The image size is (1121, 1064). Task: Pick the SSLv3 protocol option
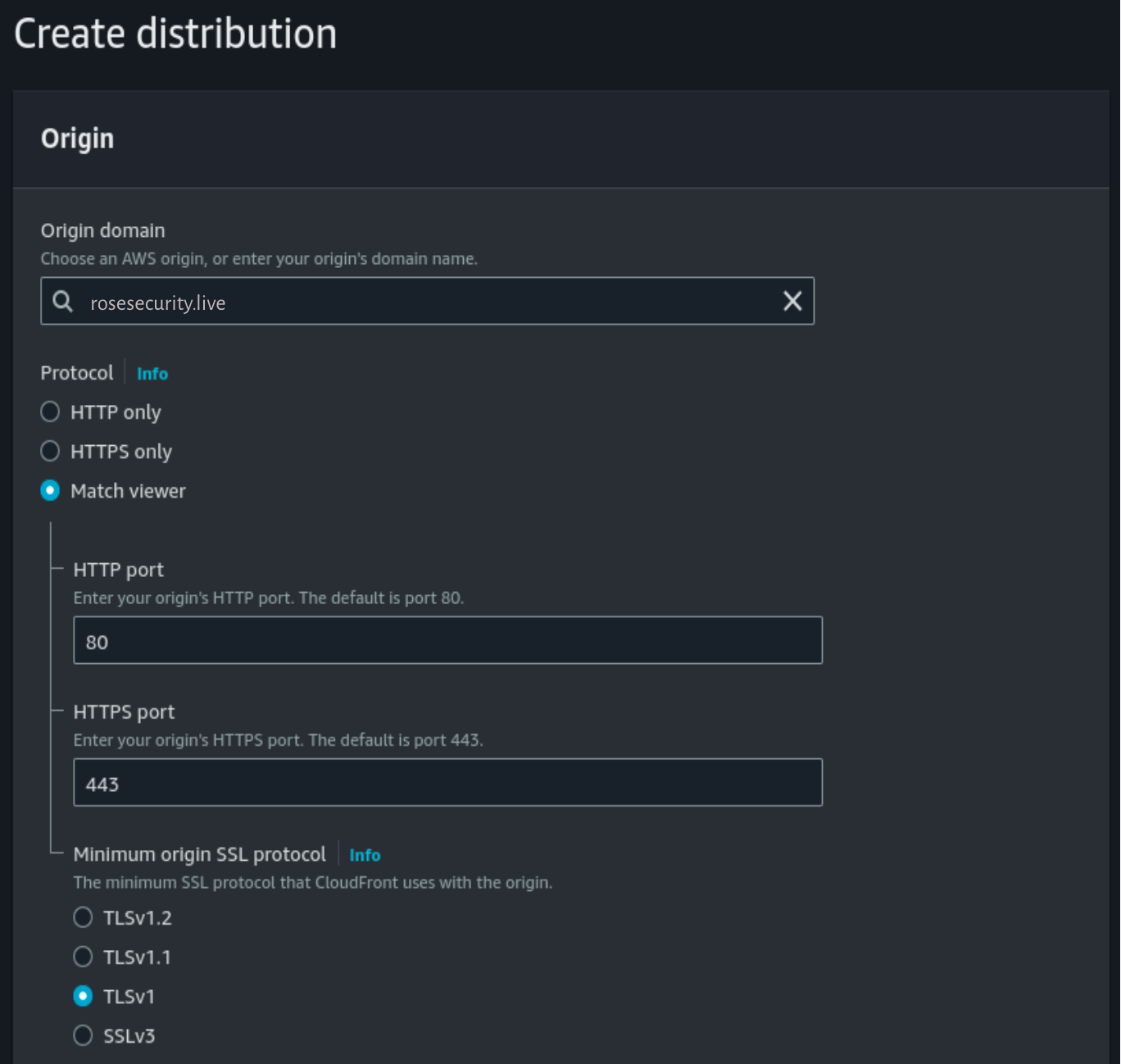coord(84,1036)
